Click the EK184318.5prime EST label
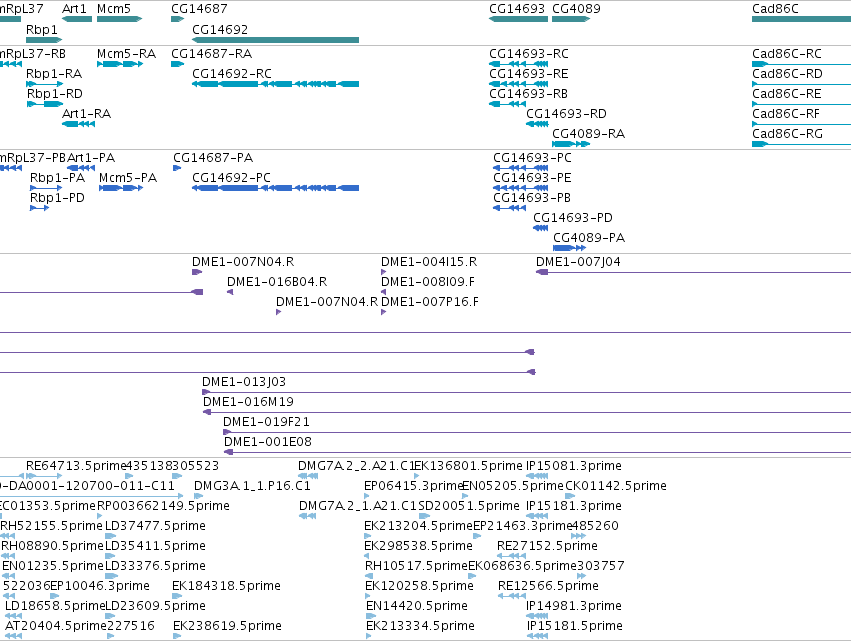 coord(227,586)
